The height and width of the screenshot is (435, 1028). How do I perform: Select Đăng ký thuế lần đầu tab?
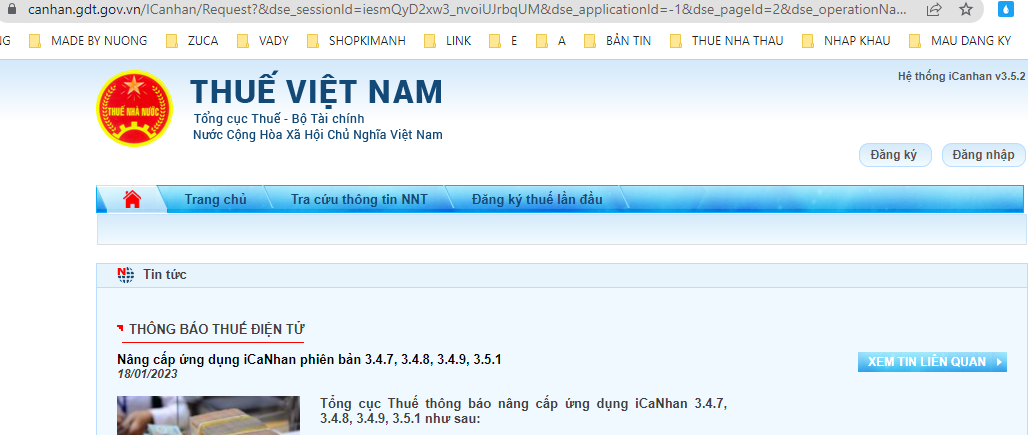pos(537,200)
